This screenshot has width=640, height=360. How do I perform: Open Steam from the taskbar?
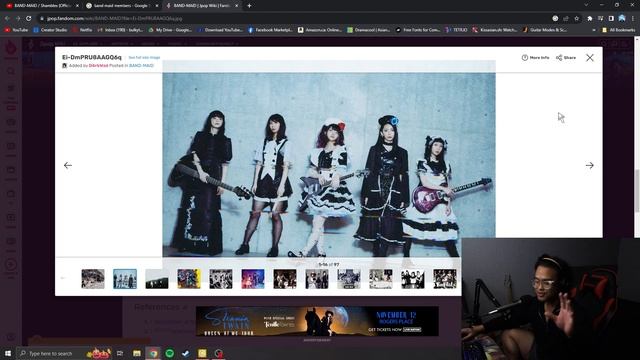coord(186,353)
